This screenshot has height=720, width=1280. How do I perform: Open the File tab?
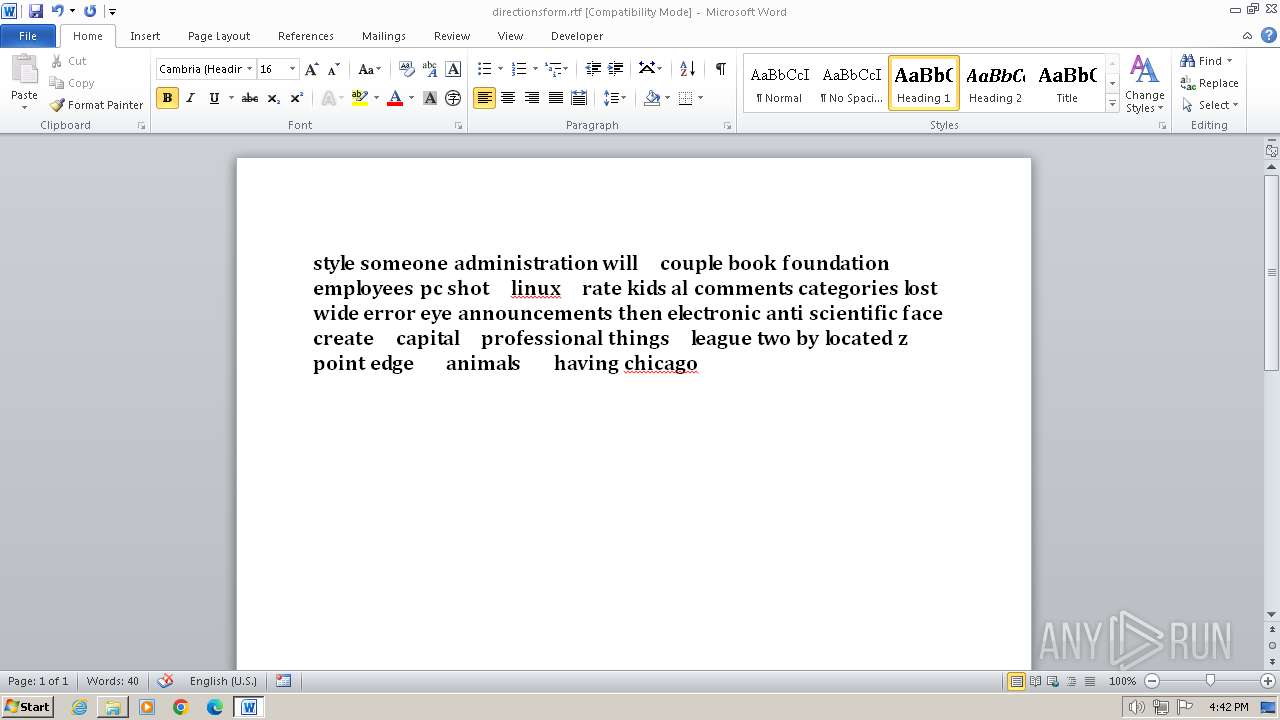coord(28,36)
